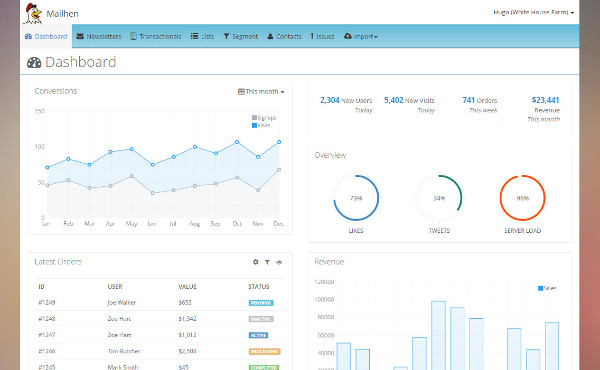Click the Dashboard gauge heading icon
The height and width of the screenshot is (370, 600).
34,62
